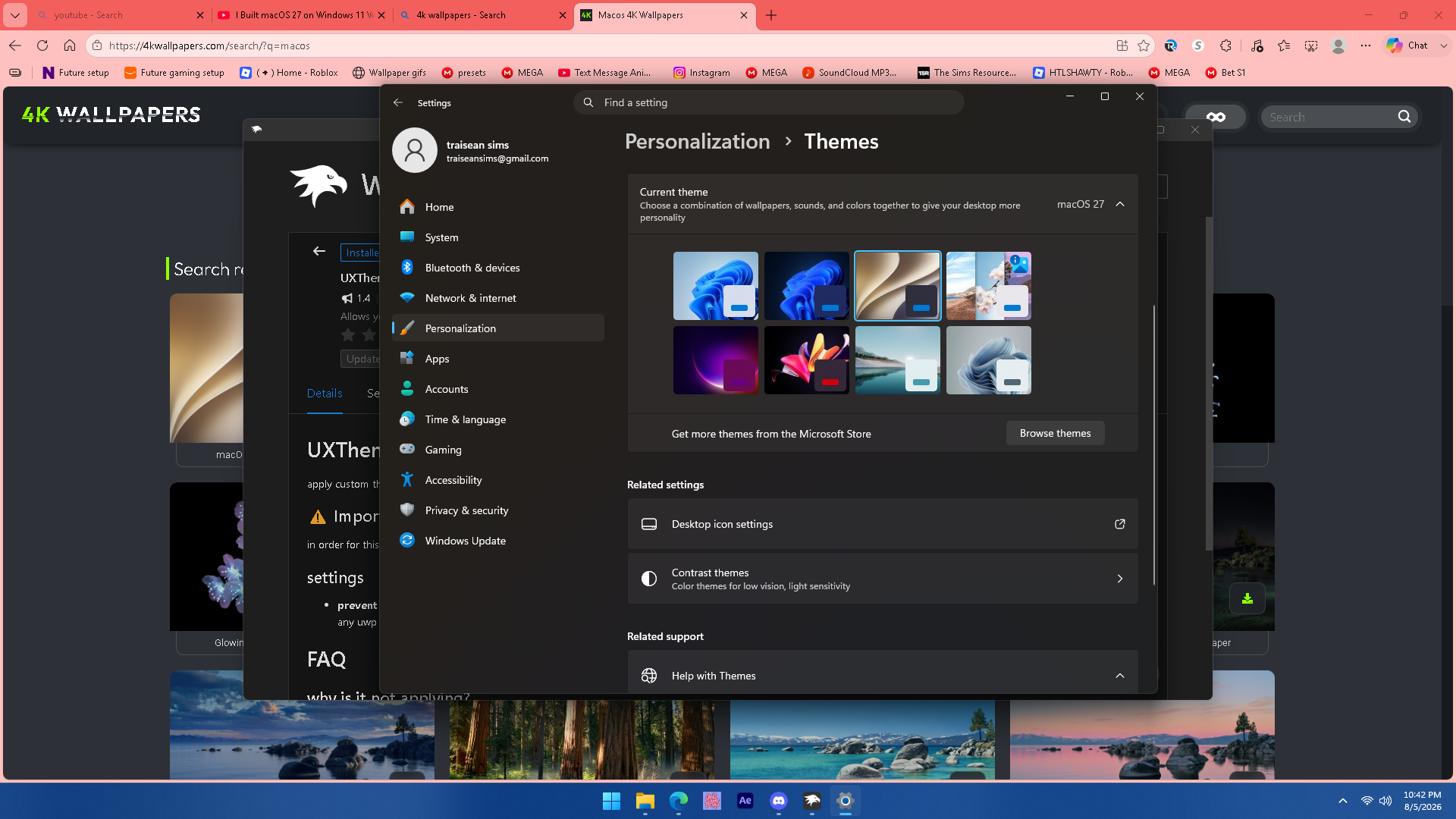The height and width of the screenshot is (819, 1456).
Task: Open Apps settings category
Action: tap(497, 359)
